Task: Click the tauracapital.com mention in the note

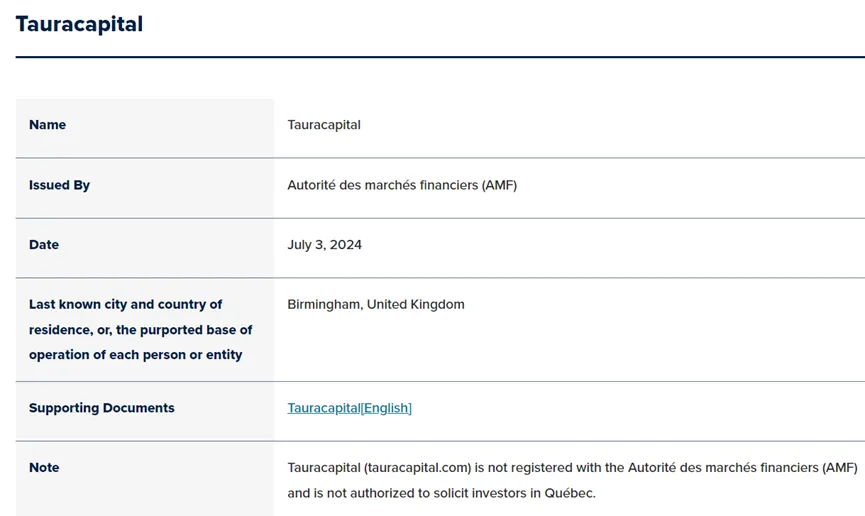Action: pos(418,467)
